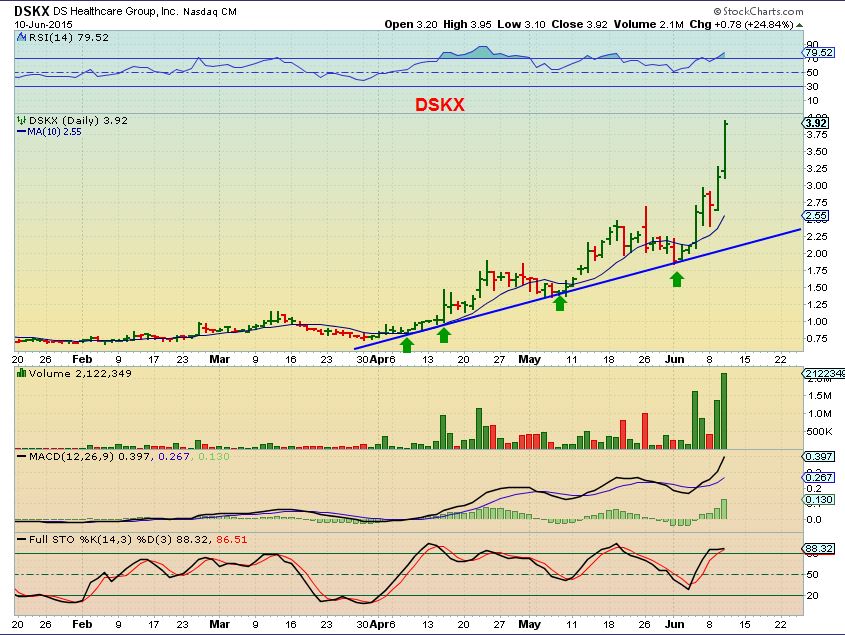Click the Open 3.20 value
The image size is (845, 635).
(x=411, y=24)
